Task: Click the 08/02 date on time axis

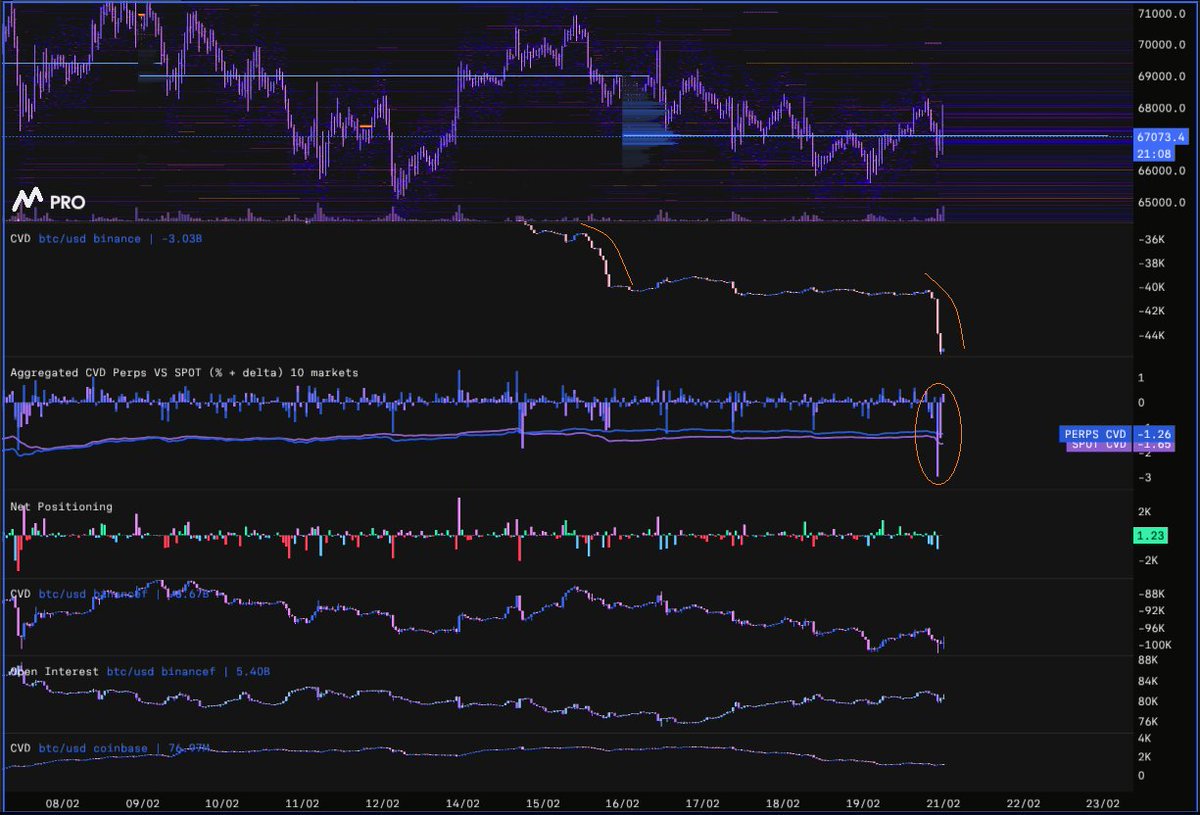Action: [62, 804]
